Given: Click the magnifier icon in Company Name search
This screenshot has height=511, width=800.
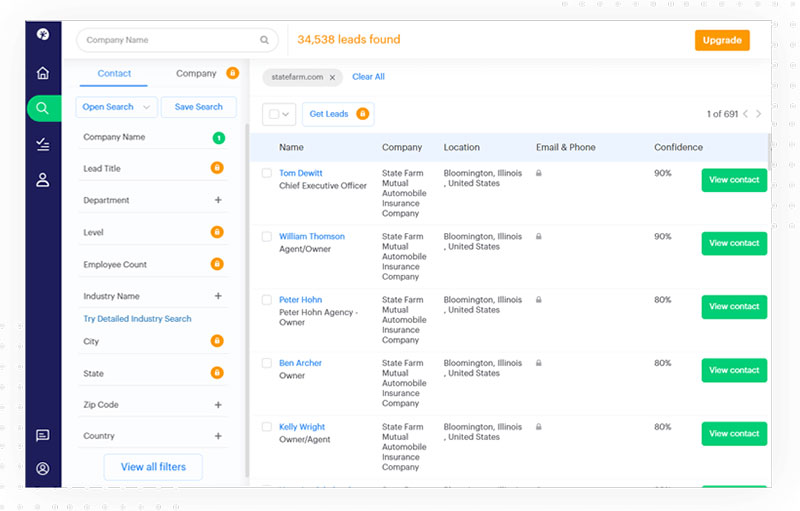Looking at the screenshot, I should [264, 40].
